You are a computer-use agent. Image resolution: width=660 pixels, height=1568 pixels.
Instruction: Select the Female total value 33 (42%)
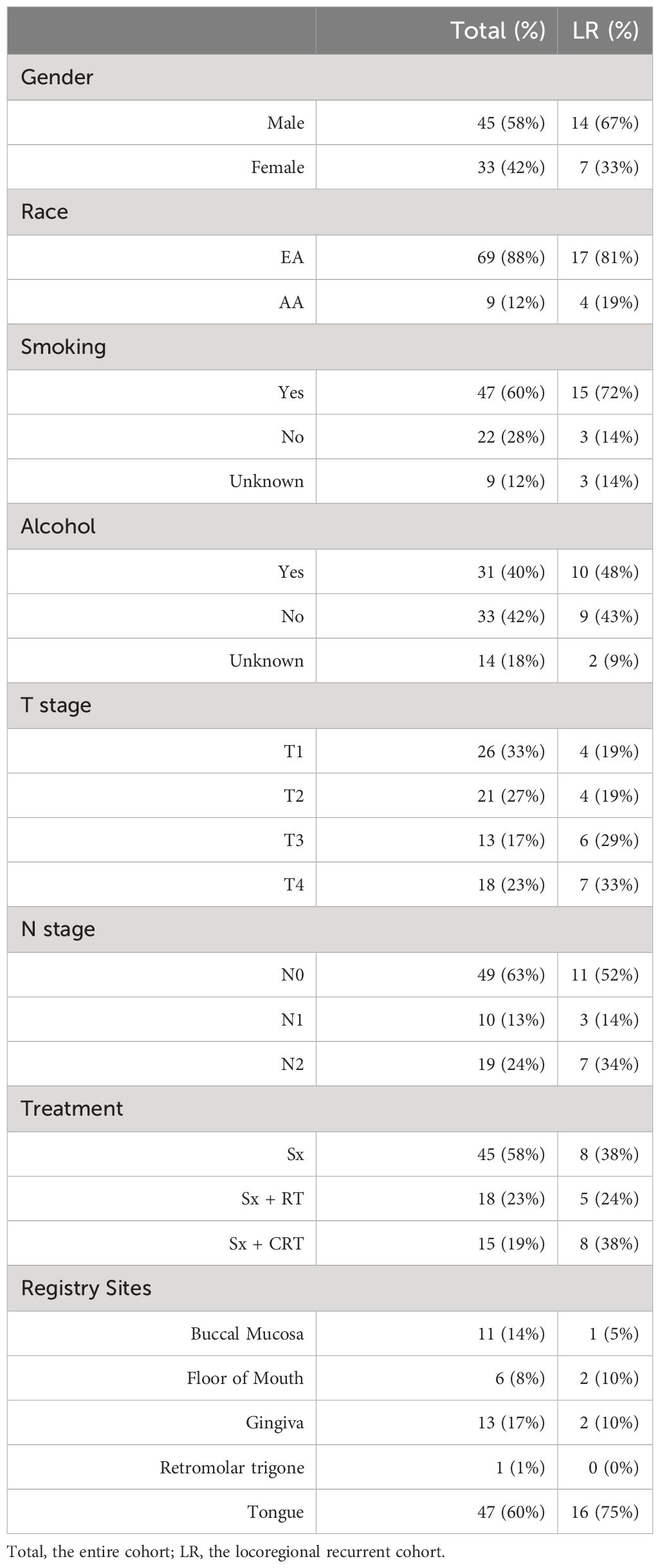(x=511, y=167)
